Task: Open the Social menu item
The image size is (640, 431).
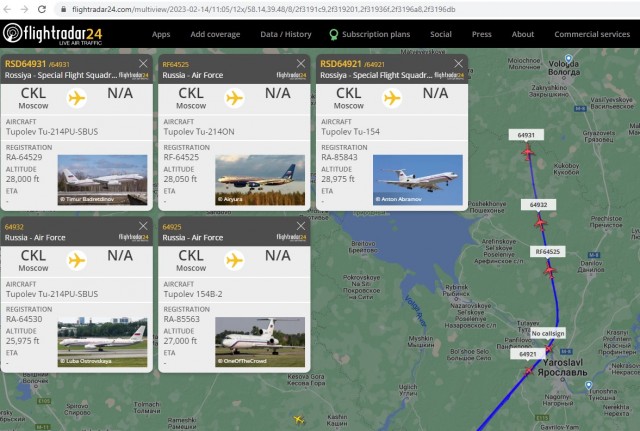Action: tap(441, 34)
